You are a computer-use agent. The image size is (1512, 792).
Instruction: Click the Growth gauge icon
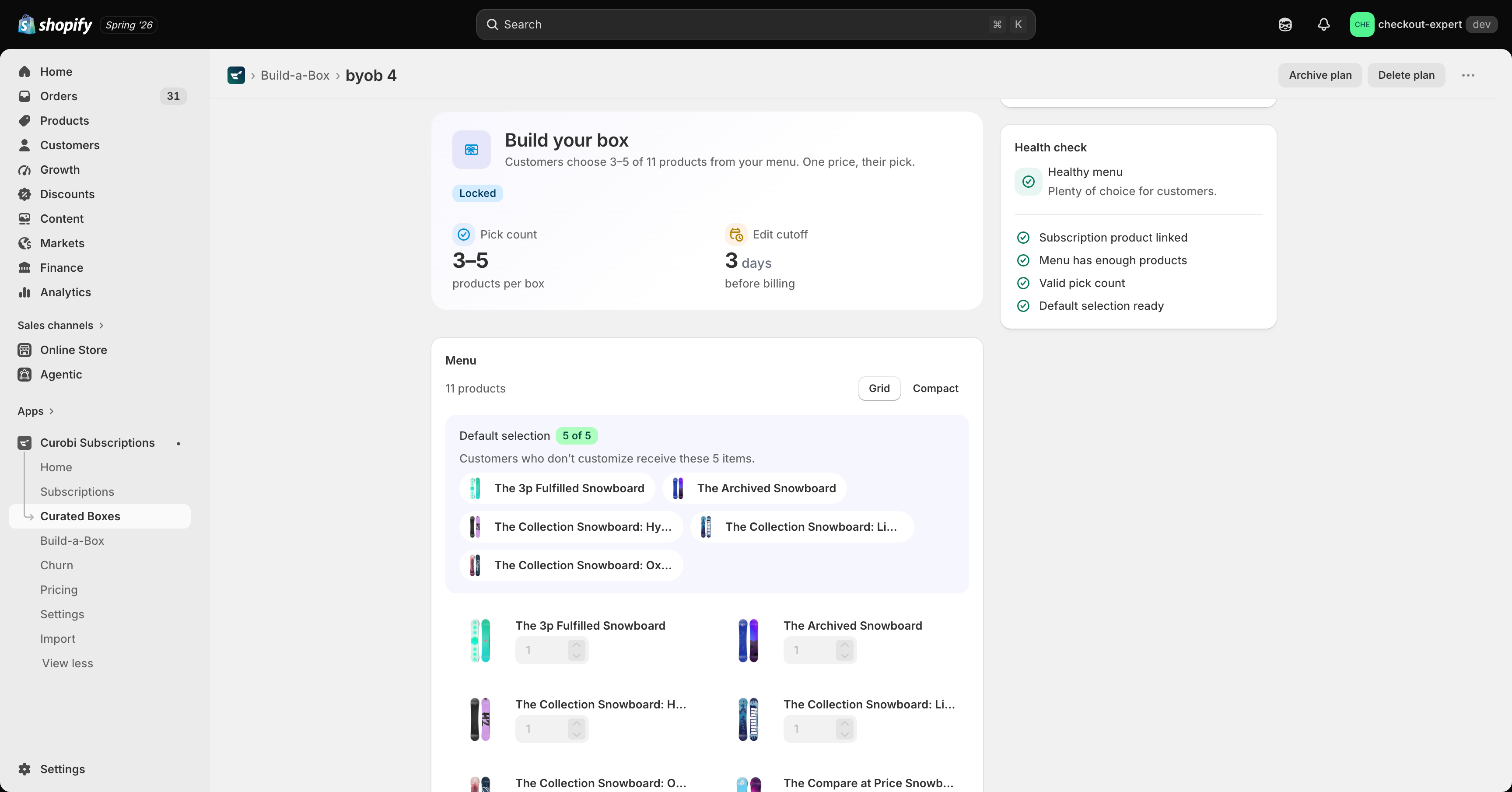click(24, 170)
